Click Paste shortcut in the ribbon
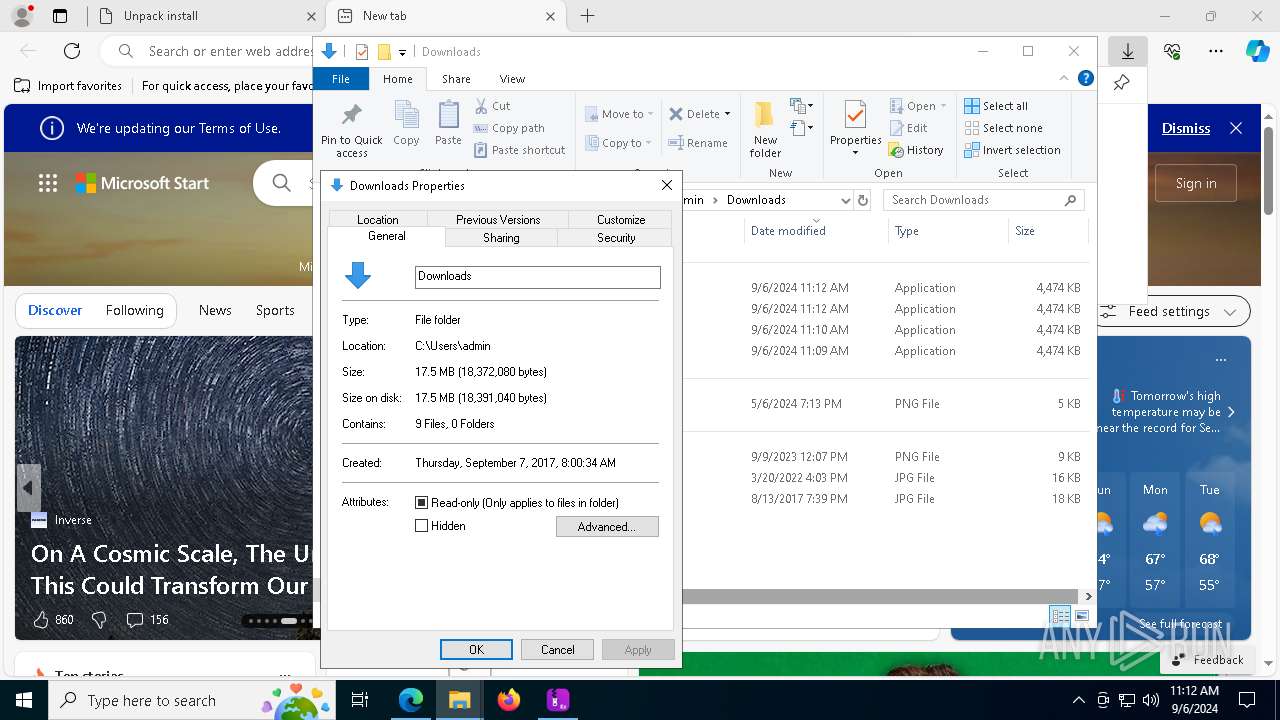1280x720 pixels. coord(520,150)
